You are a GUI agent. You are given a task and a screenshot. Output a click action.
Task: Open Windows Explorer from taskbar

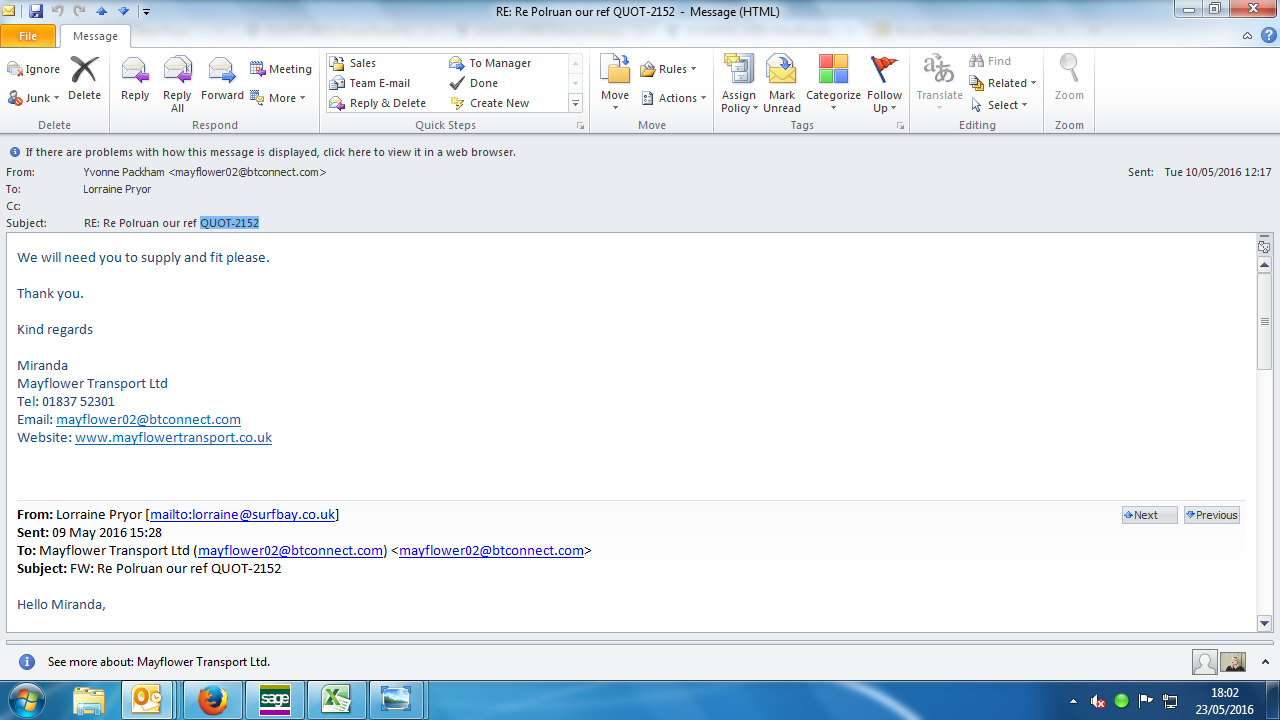coord(88,700)
